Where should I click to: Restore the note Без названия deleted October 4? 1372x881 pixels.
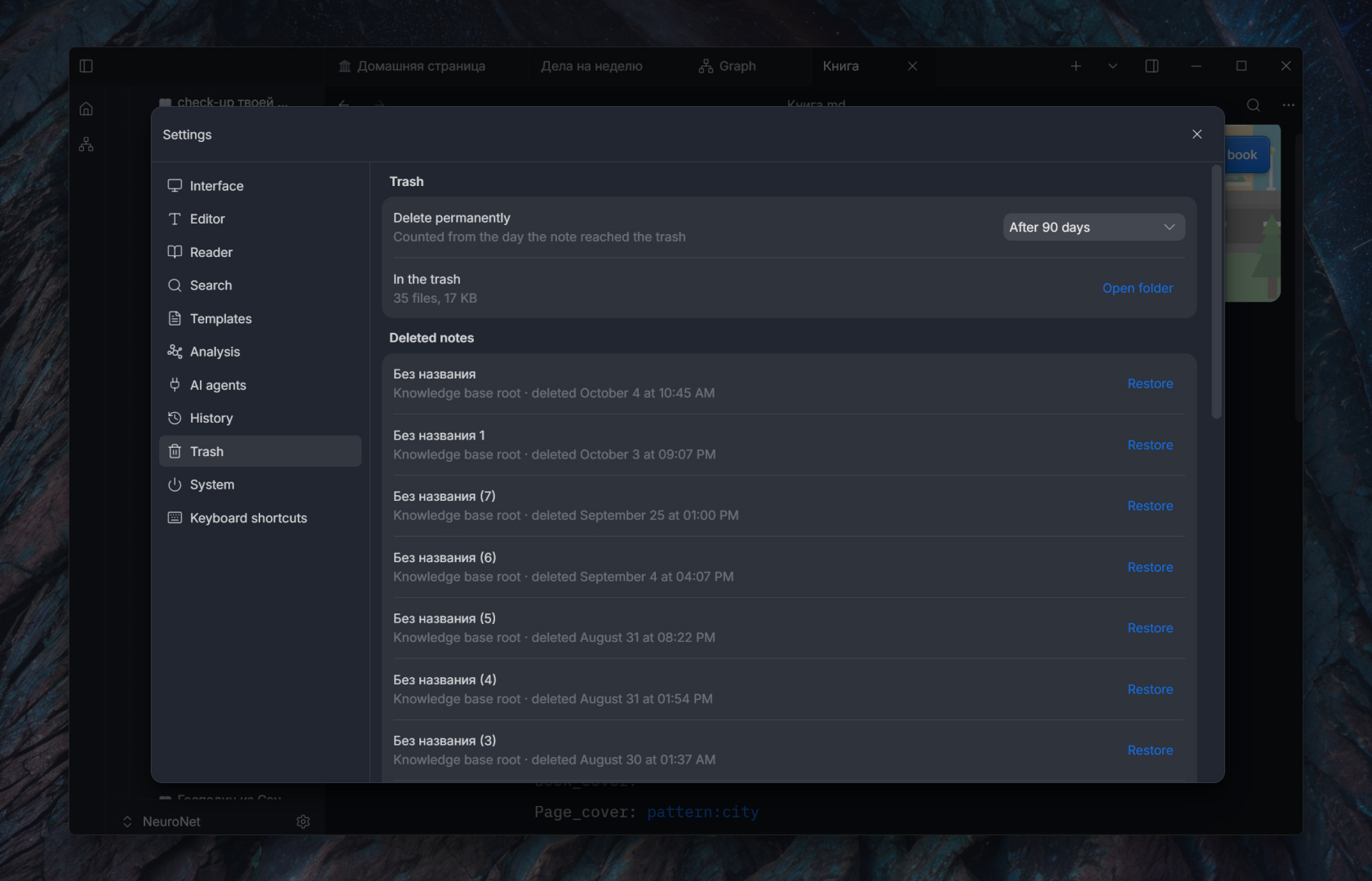(1150, 383)
